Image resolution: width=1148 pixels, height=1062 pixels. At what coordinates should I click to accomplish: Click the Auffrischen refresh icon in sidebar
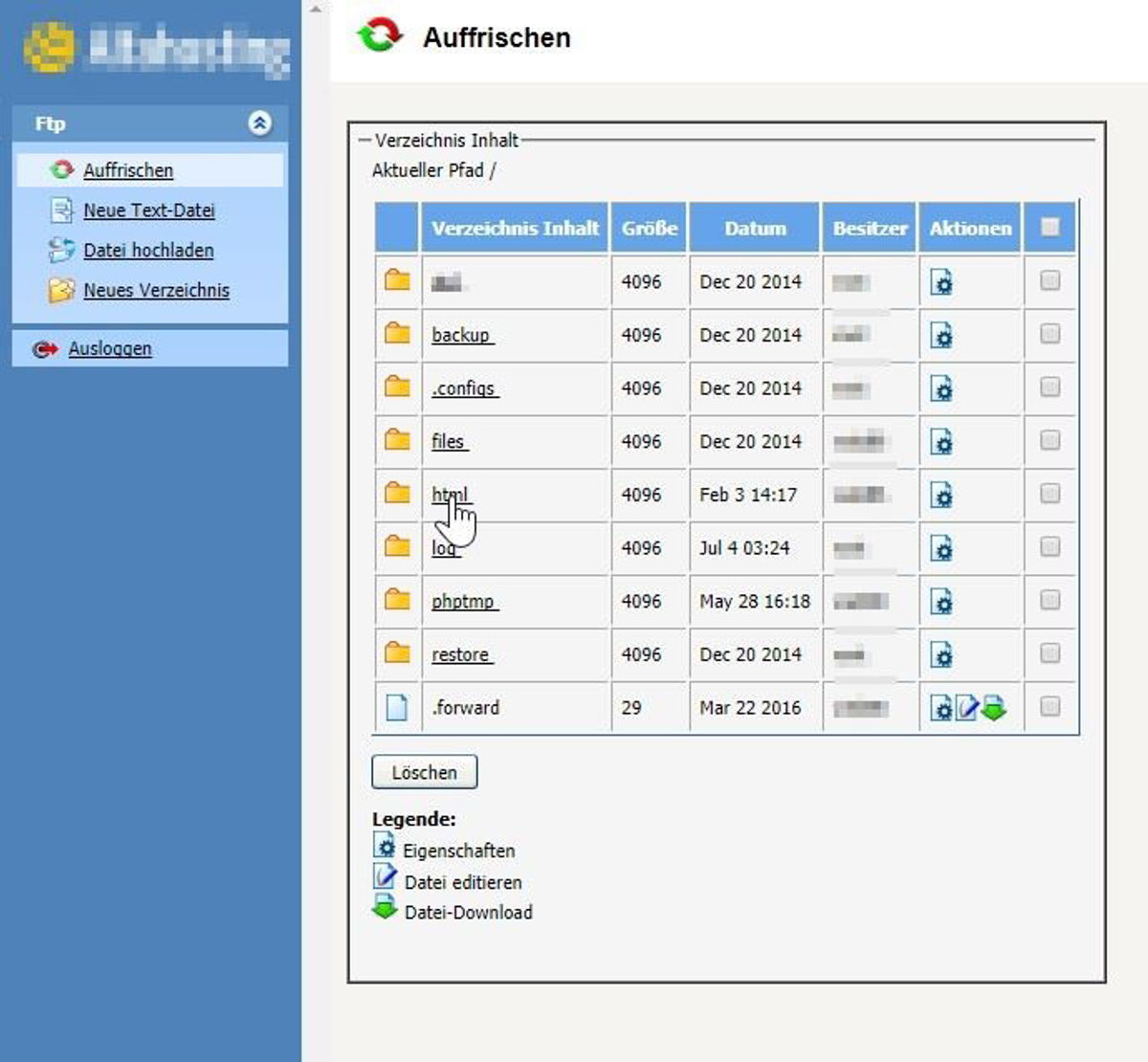tap(62, 170)
